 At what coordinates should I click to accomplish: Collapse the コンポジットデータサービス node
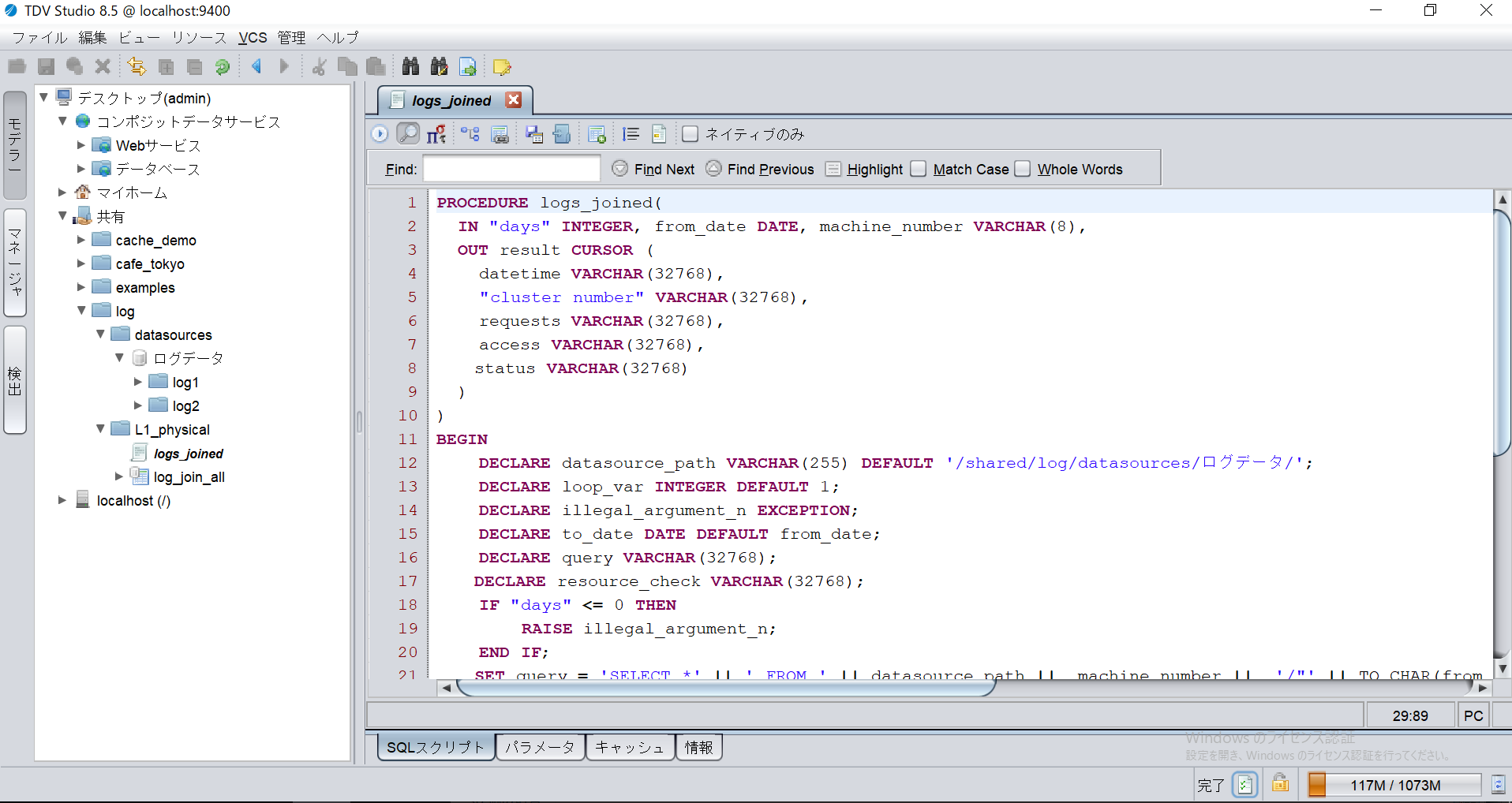tap(62, 121)
